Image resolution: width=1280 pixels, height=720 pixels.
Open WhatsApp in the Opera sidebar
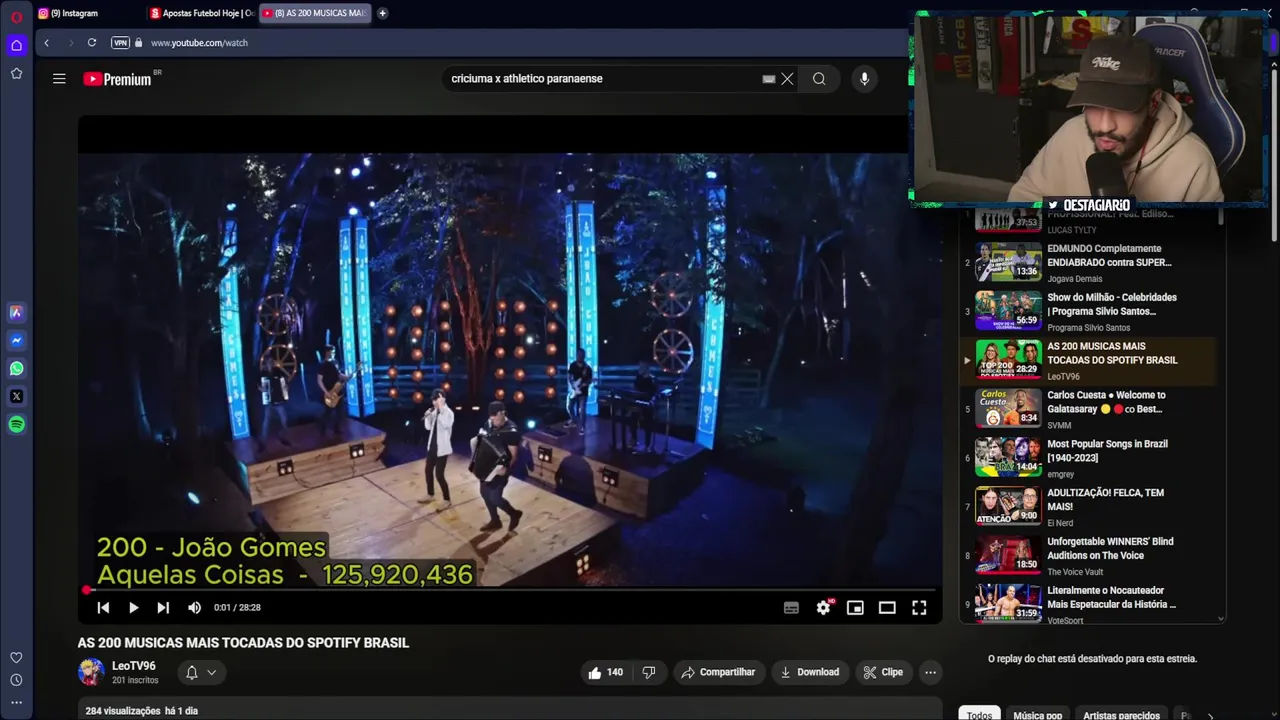tap(16, 368)
